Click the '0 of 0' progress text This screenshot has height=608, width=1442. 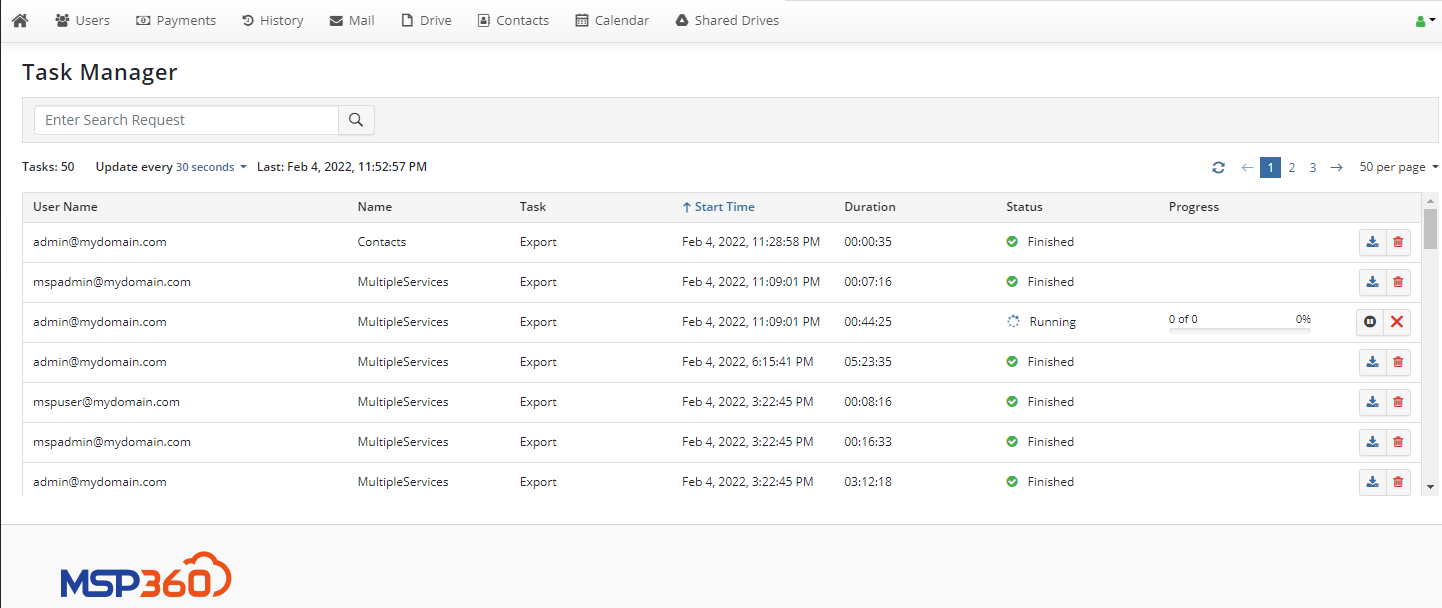click(1183, 319)
